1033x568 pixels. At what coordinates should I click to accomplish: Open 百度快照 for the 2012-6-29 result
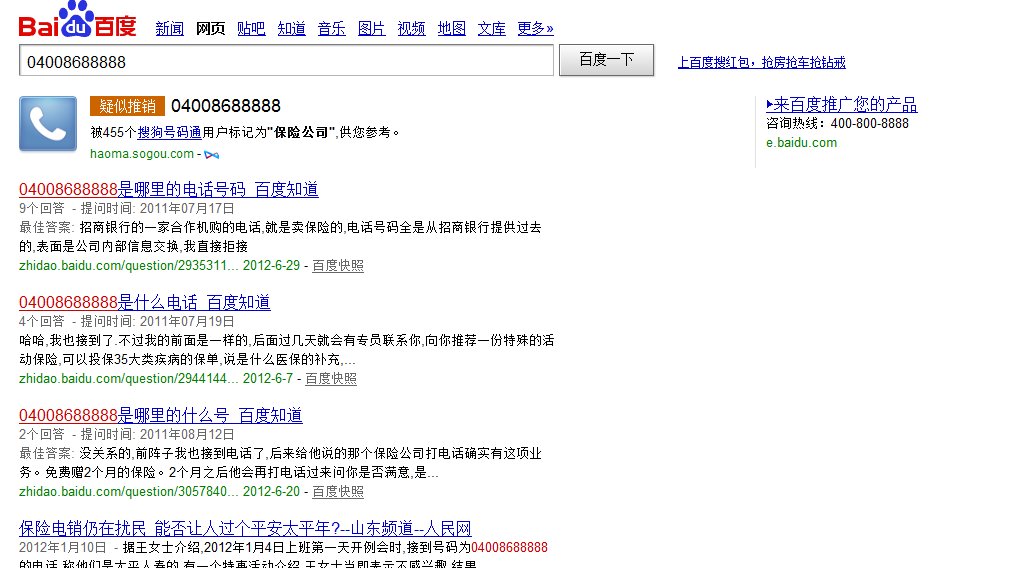pos(338,266)
